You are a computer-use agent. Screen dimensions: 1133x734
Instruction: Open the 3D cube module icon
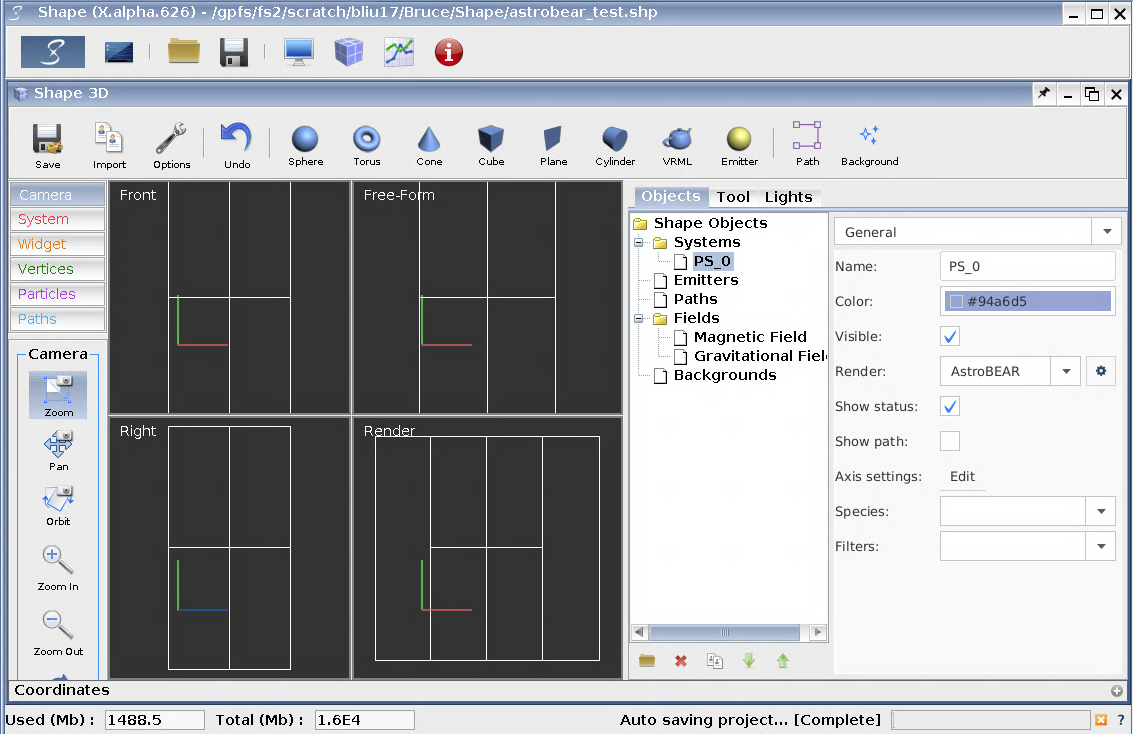[349, 52]
